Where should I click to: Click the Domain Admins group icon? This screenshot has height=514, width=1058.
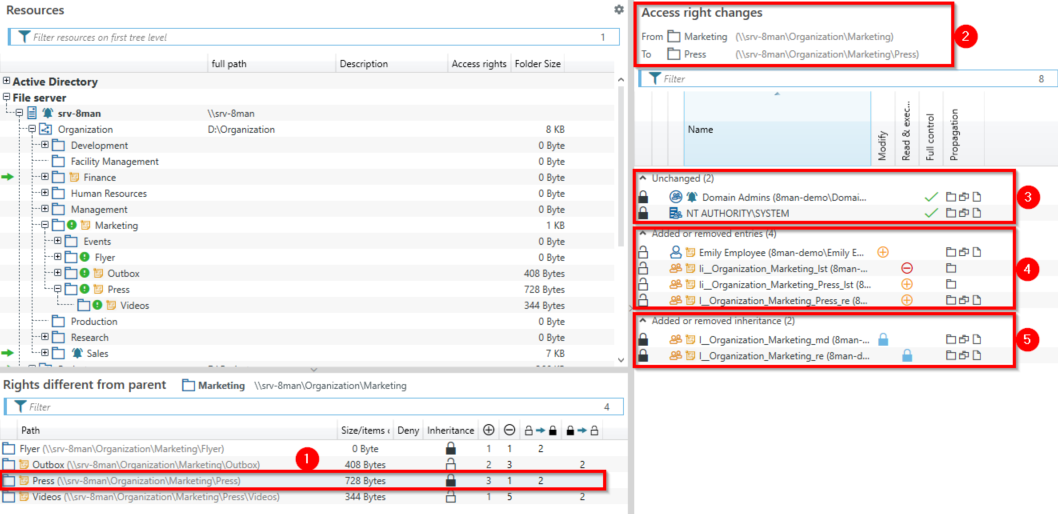(x=675, y=197)
